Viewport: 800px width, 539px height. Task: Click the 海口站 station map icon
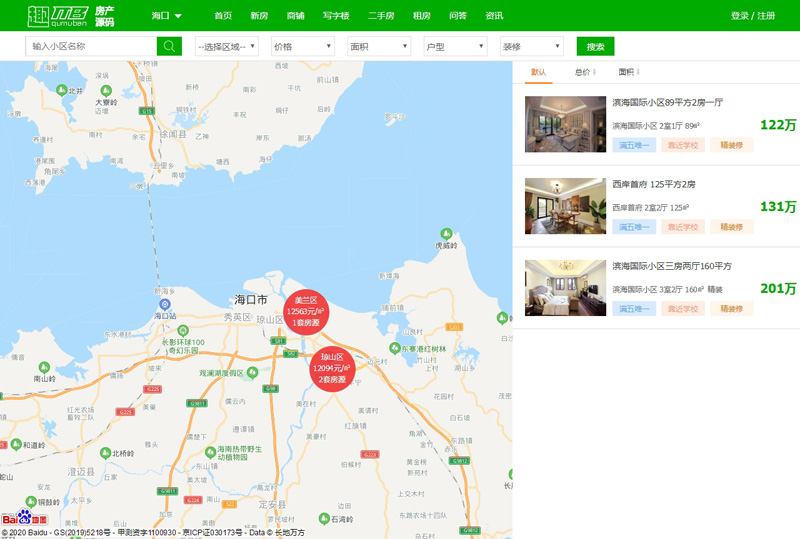(x=166, y=304)
